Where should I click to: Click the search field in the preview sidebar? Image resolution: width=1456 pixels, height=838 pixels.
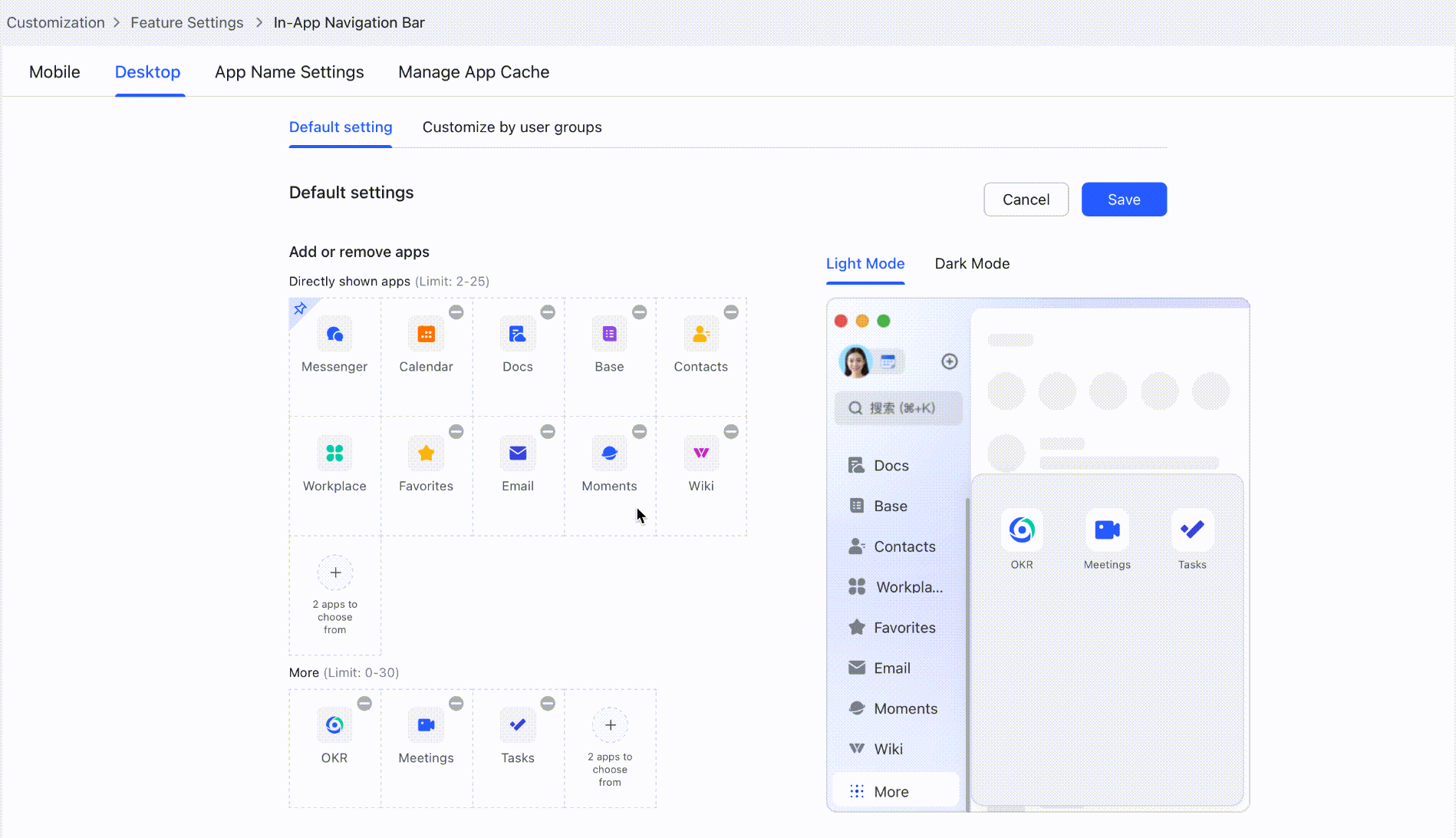coord(898,407)
